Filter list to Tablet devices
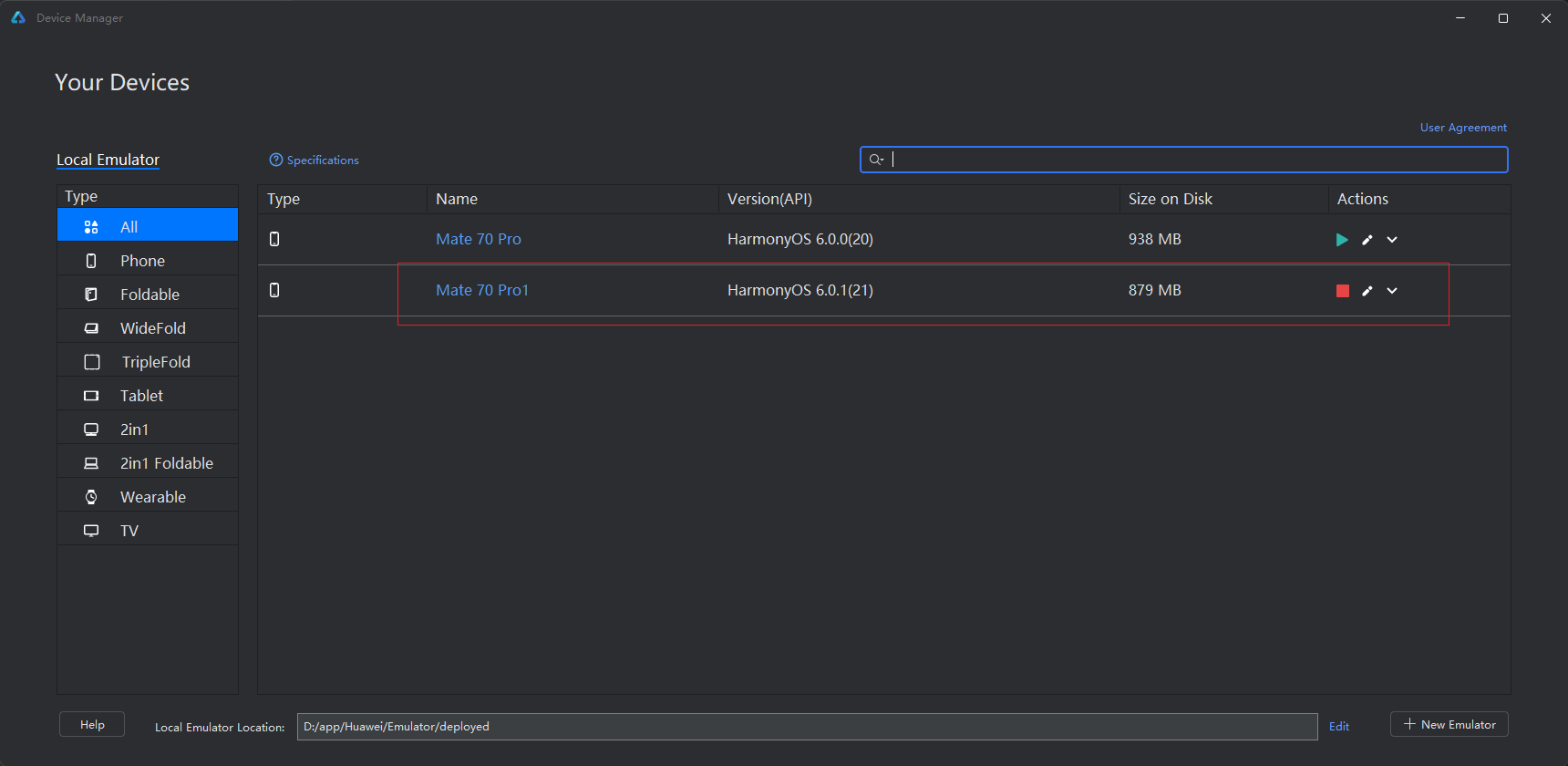This screenshot has height=766, width=1568. [x=141, y=396]
